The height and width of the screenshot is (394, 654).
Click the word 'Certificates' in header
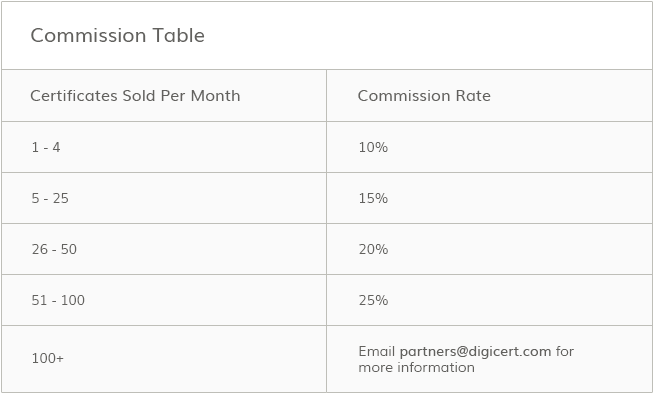(x=74, y=95)
